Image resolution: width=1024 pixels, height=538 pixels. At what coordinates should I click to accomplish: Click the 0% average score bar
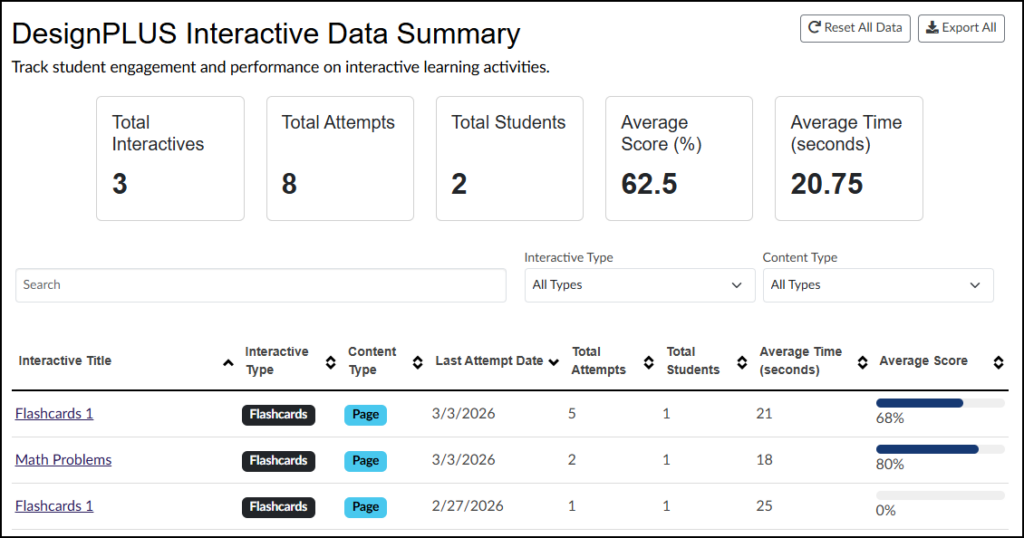click(x=940, y=496)
